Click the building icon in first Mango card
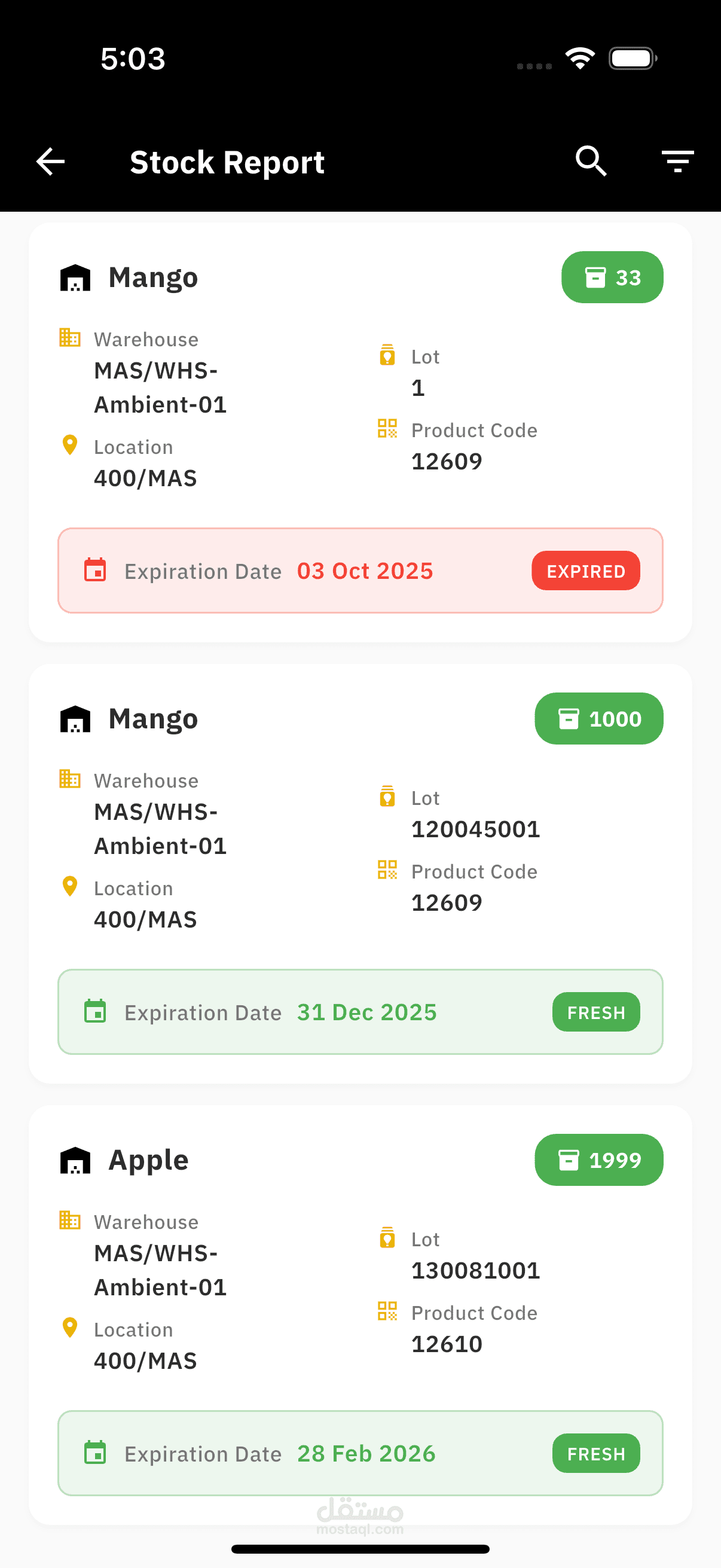This screenshot has width=721, height=1568. [x=69, y=337]
